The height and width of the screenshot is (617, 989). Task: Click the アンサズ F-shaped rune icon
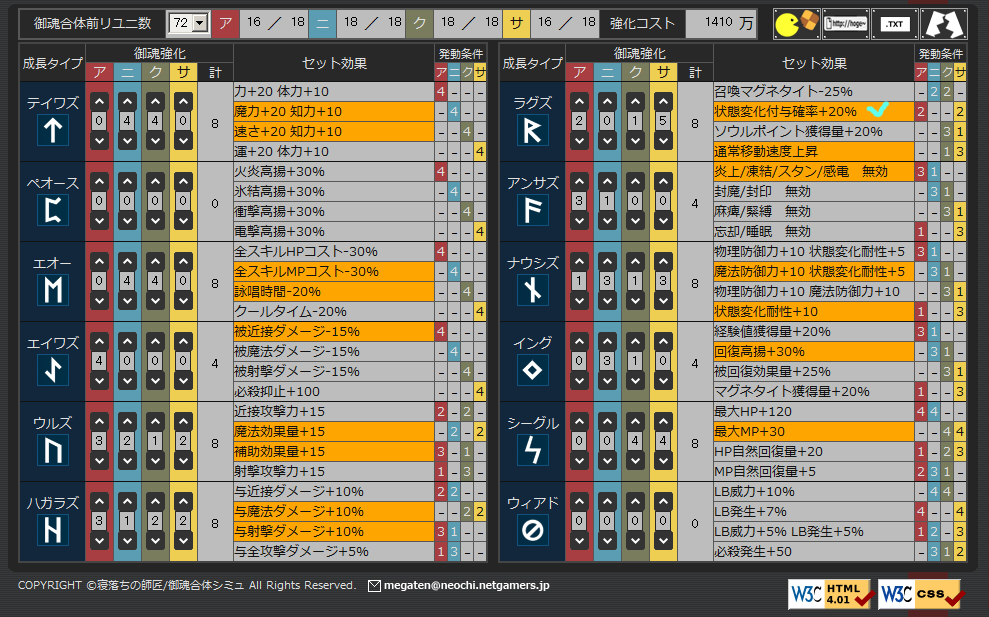532,211
